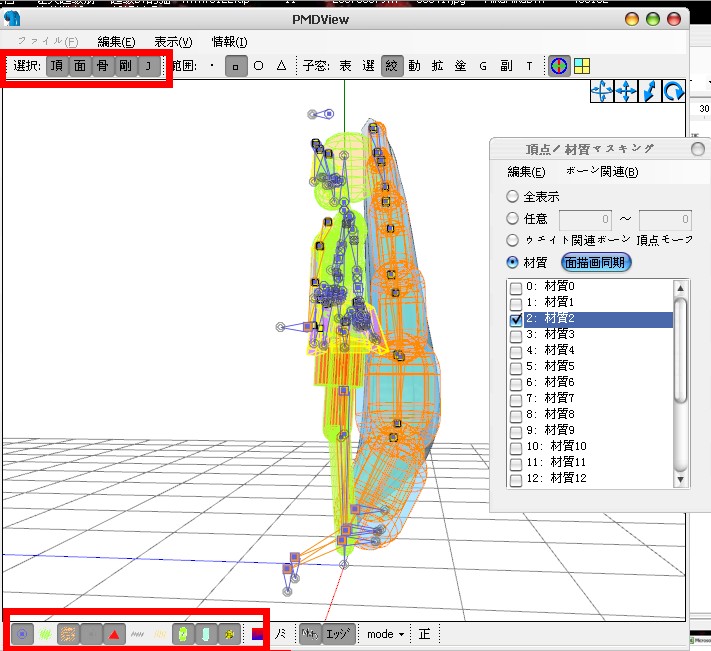Viewport: 711px width, 651px height.
Task: Check the 材質0 checkbox
Action: (516, 287)
